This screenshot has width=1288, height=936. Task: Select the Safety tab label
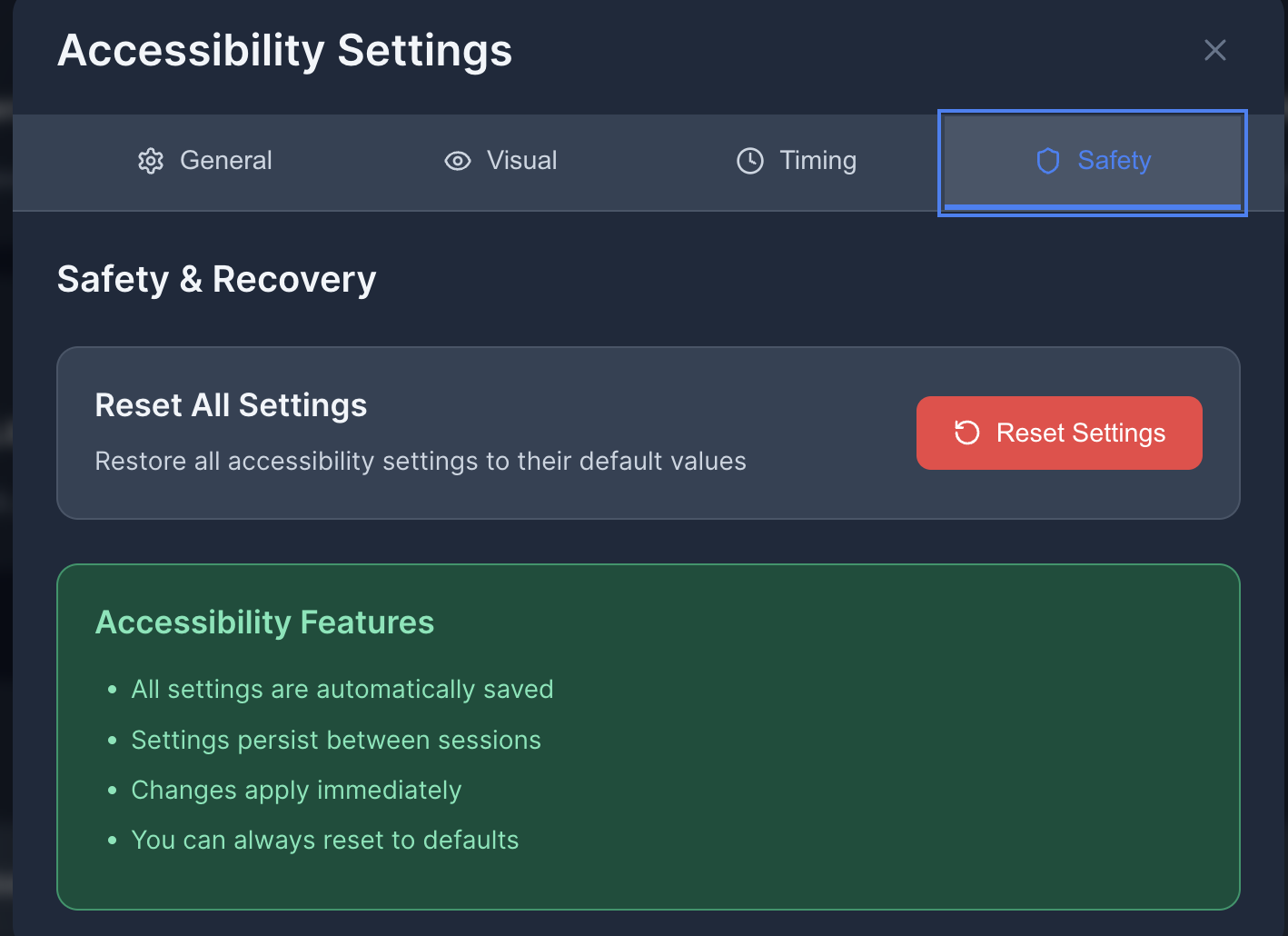(x=1115, y=161)
